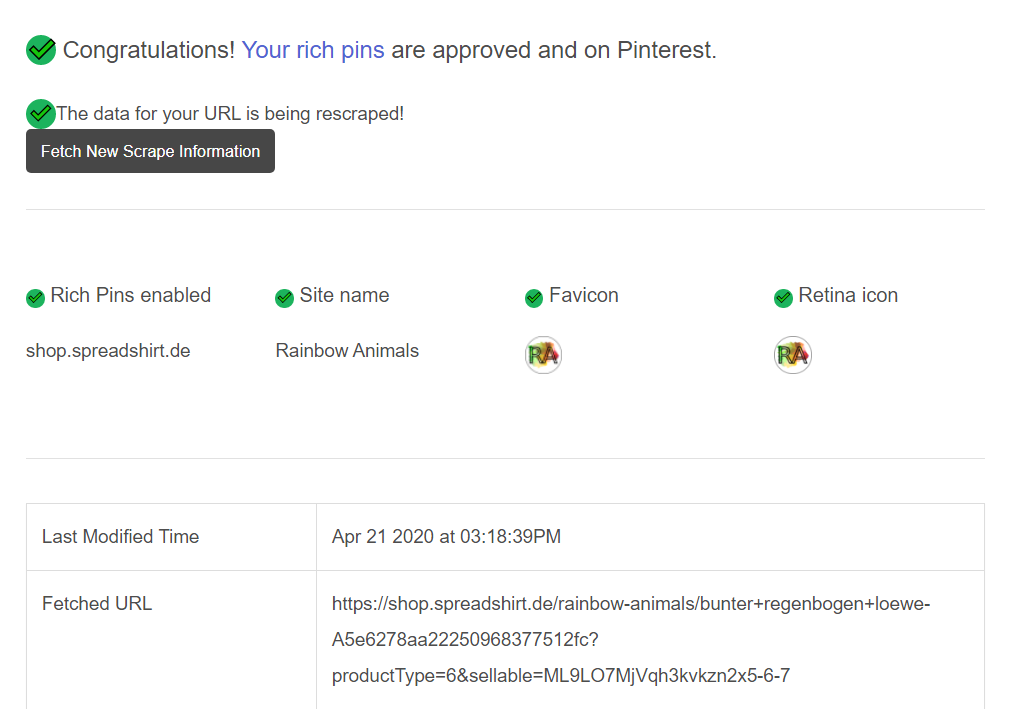Click the green checkmark beside Congratulations
Screen dimensions: 1019x709
click(x=40, y=49)
